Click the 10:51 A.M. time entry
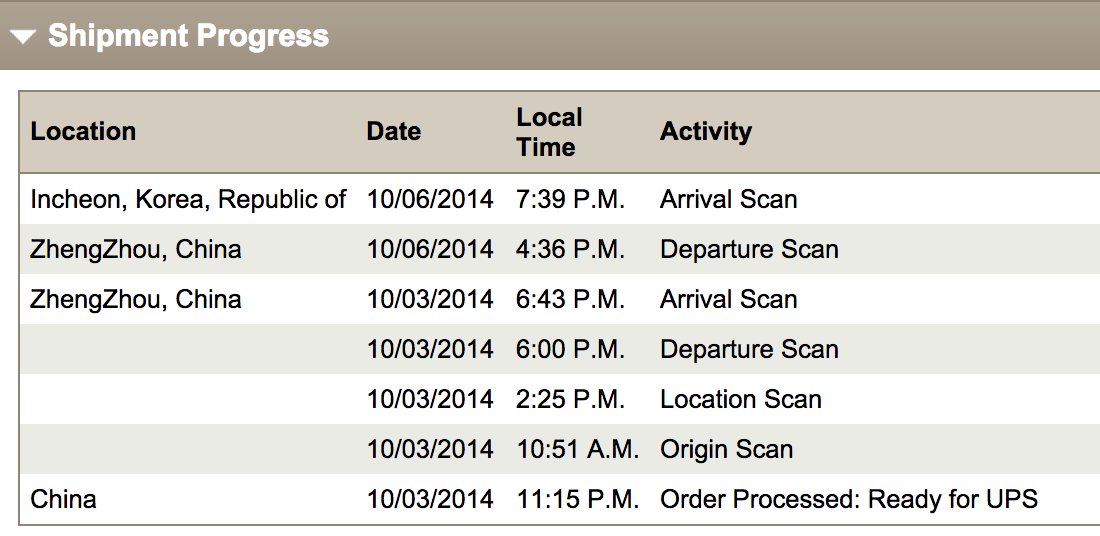Viewport: 1100px width, 536px height. pyautogui.click(x=577, y=449)
